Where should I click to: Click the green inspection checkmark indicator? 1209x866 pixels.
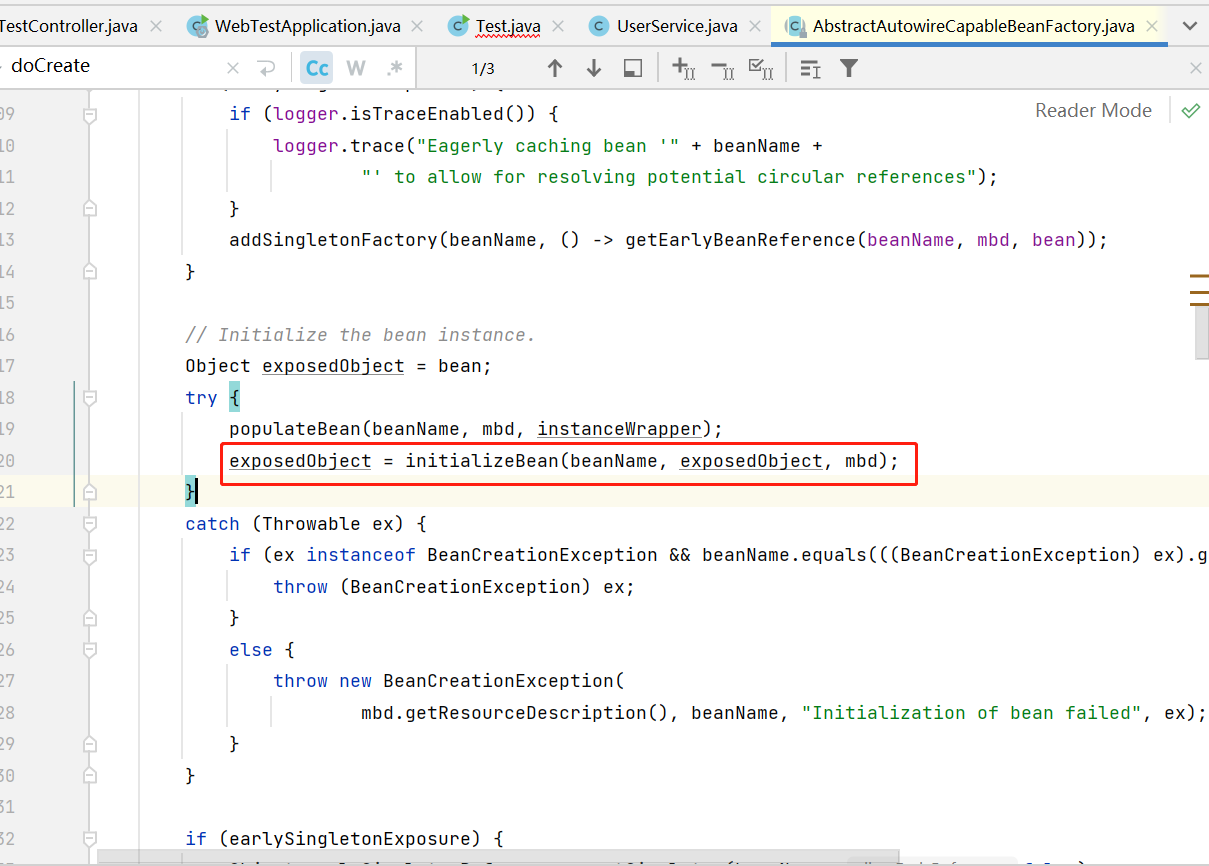pyautogui.click(x=1190, y=110)
